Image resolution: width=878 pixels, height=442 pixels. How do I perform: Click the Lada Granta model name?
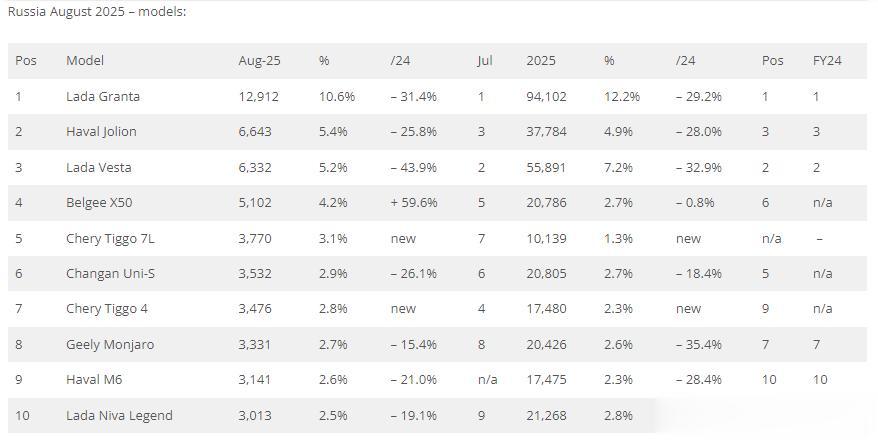pos(103,97)
